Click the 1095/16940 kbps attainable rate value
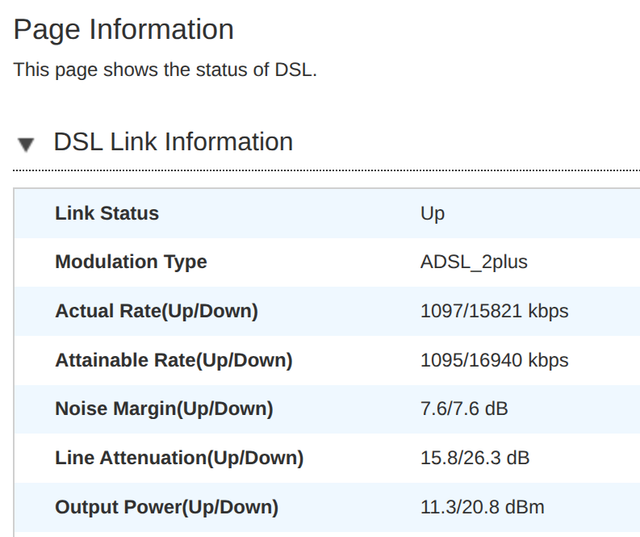The image size is (640, 537). coord(494,360)
